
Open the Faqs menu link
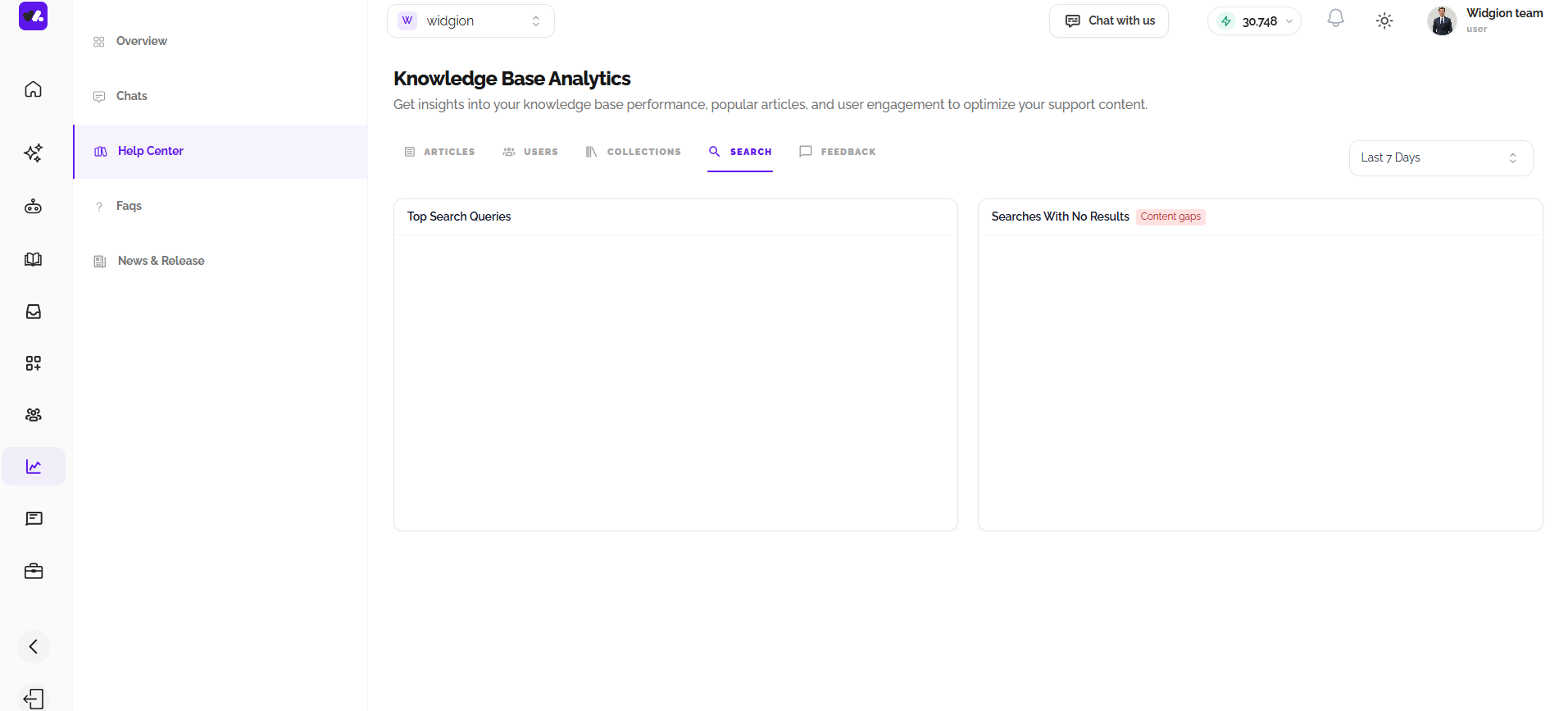129,206
